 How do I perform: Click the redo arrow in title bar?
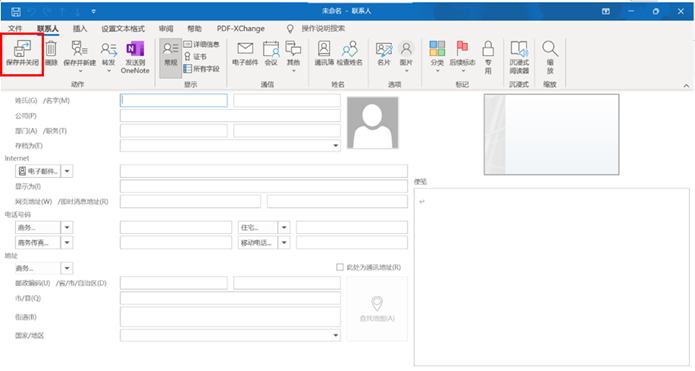point(47,12)
